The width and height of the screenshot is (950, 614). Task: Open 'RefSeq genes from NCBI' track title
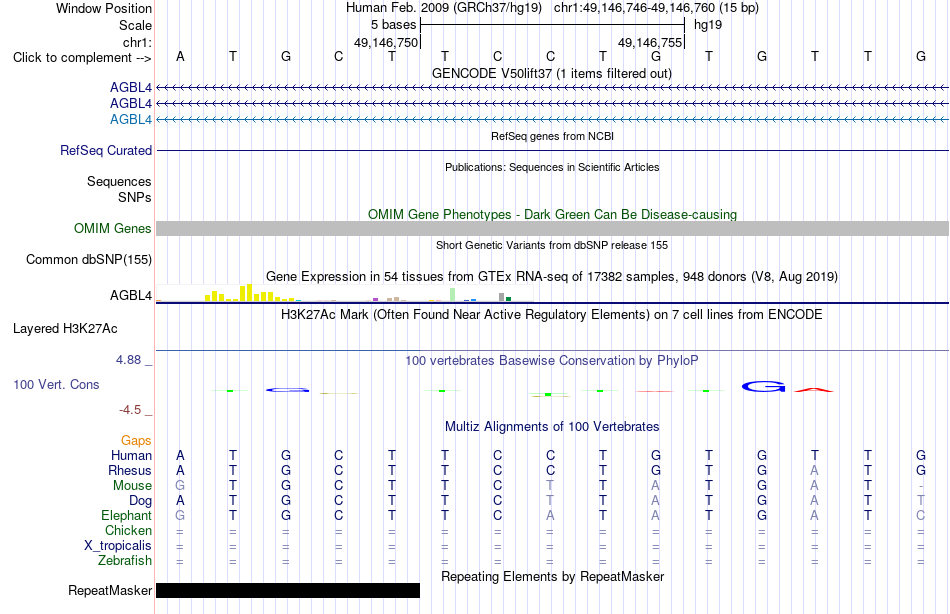(x=553, y=136)
